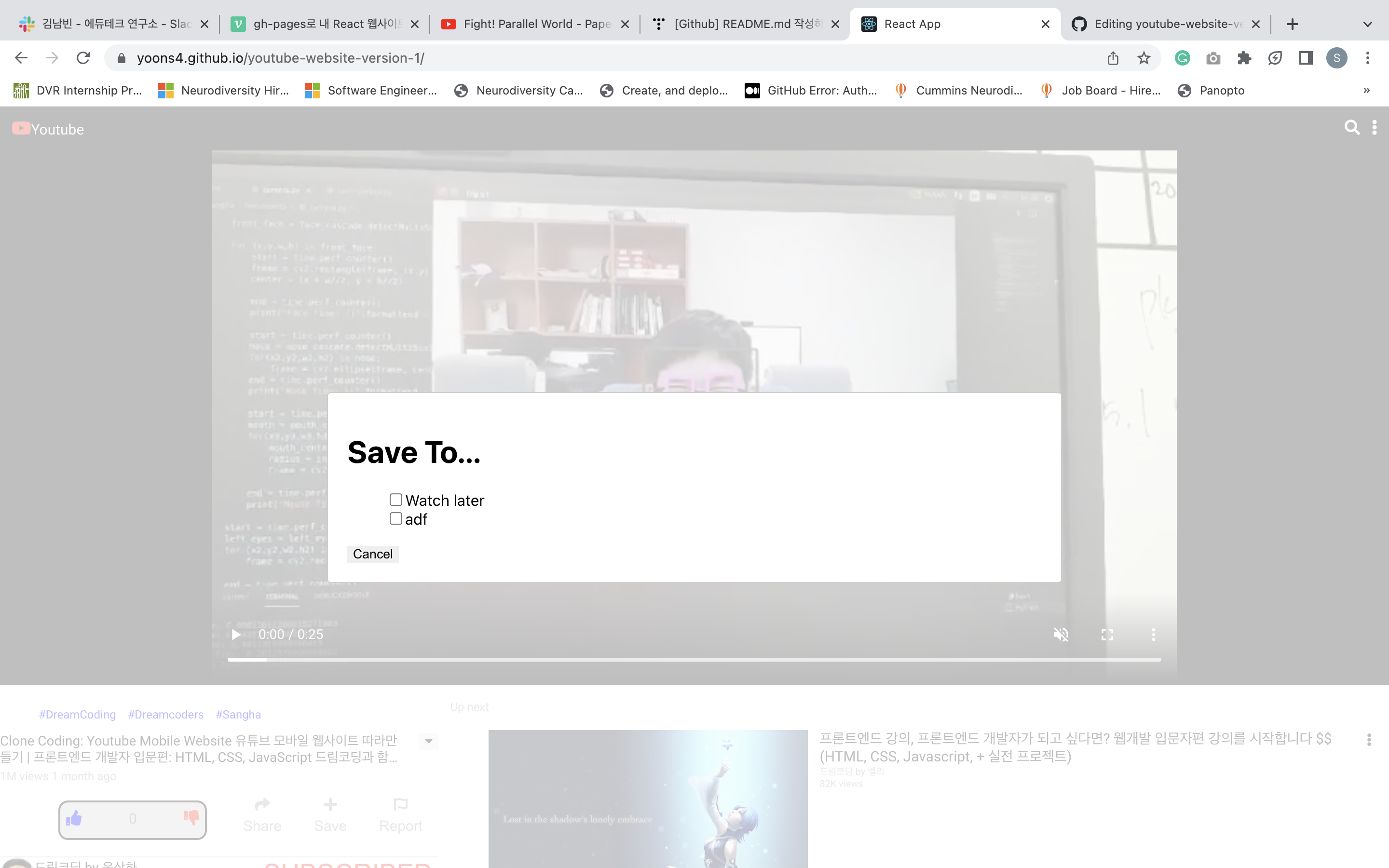The image size is (1389, 868).
Task: Click the Share button below video
Action: (262, 815)
